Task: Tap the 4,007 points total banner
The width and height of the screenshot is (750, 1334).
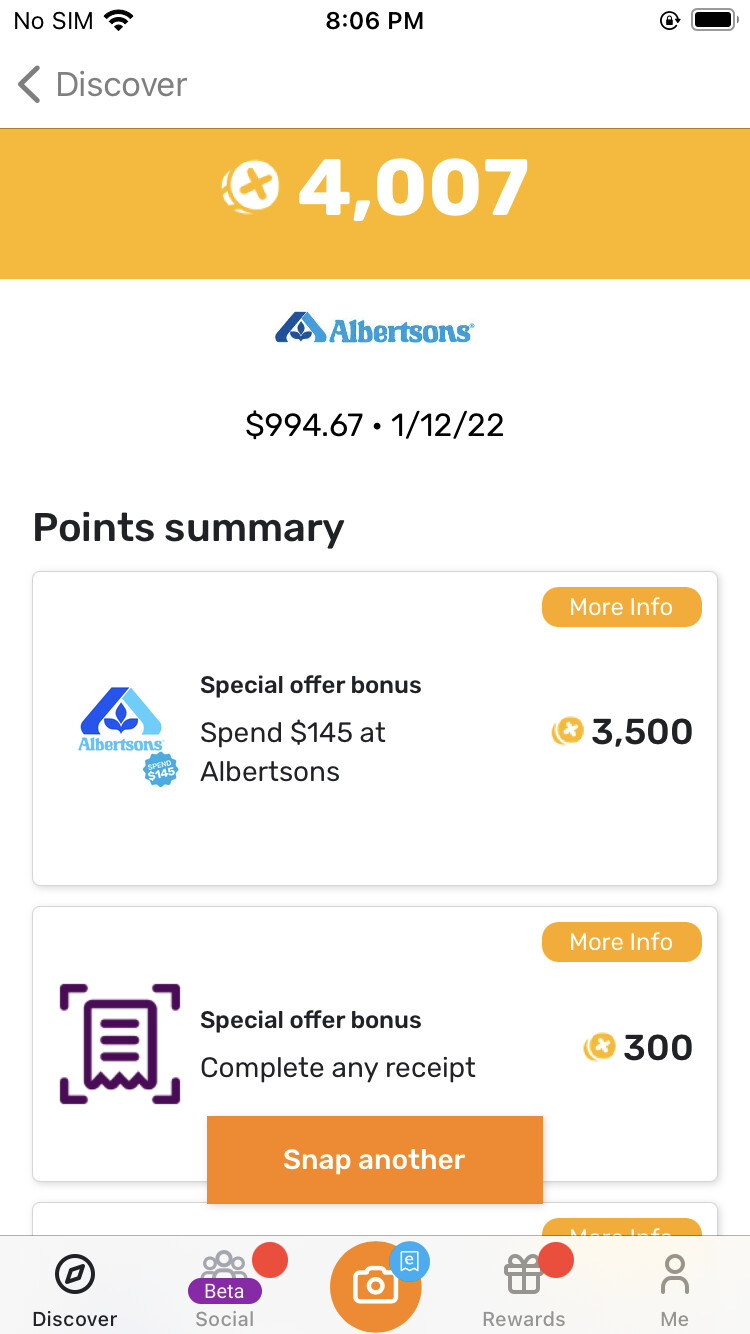Action: (x=375, y=203)
